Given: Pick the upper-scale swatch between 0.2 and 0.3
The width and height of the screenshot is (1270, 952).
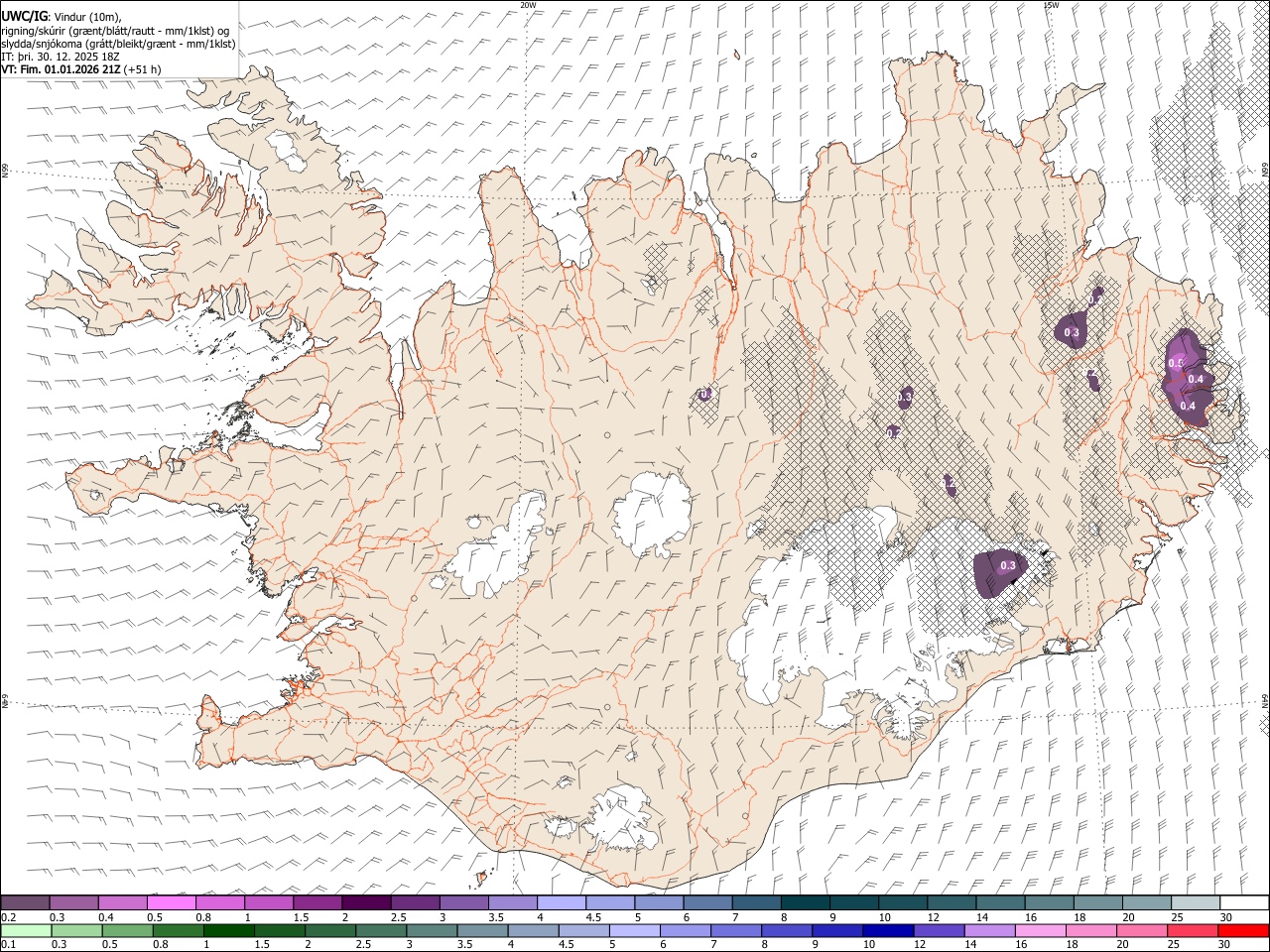Looking at the screenshot, I should [25, 902].
